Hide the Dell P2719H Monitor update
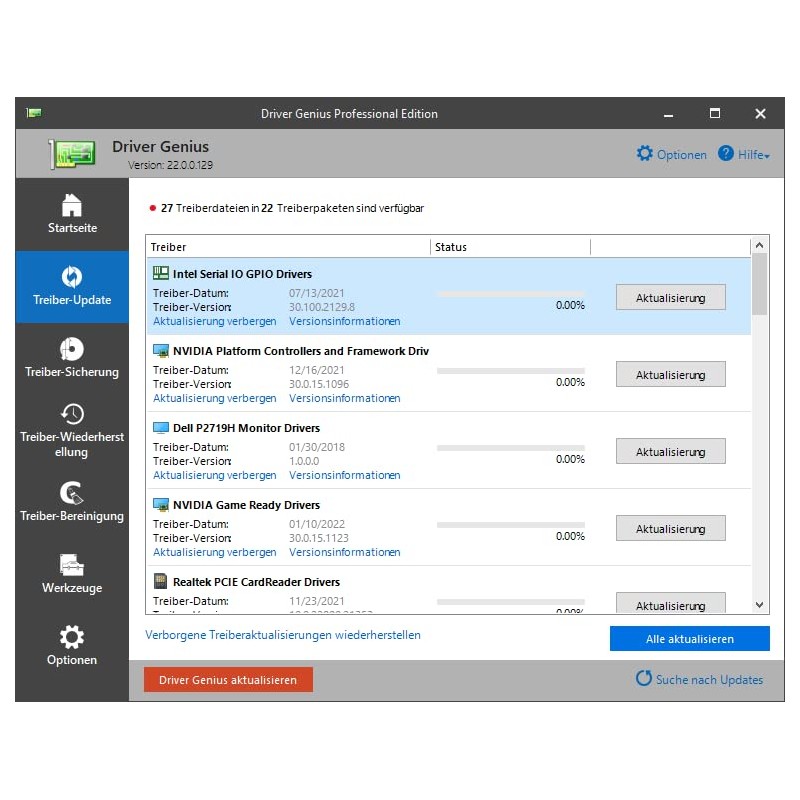 pos(214,475)
